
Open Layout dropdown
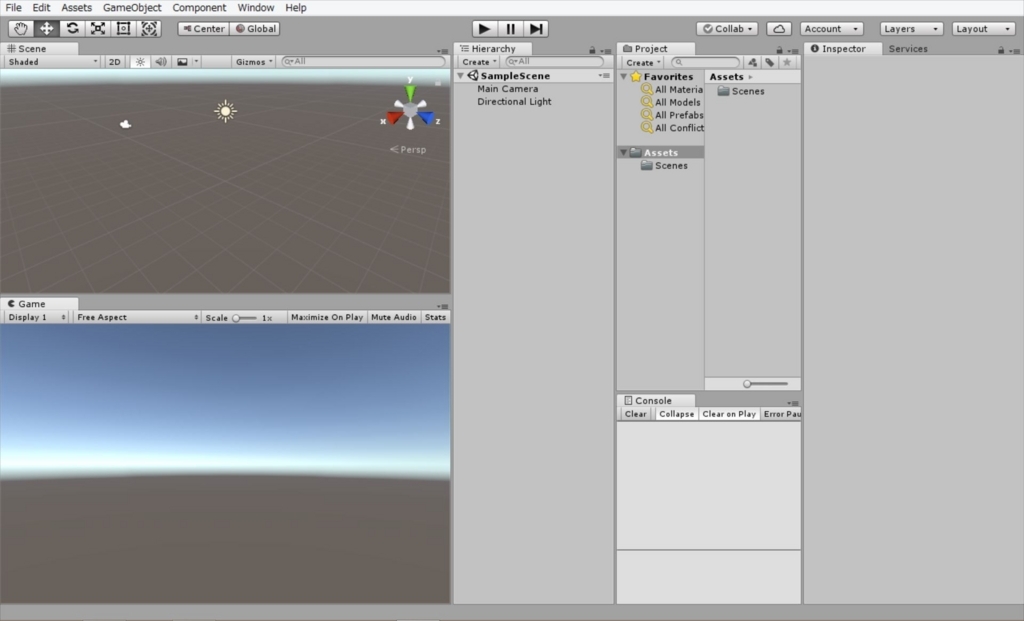(983, 29)
